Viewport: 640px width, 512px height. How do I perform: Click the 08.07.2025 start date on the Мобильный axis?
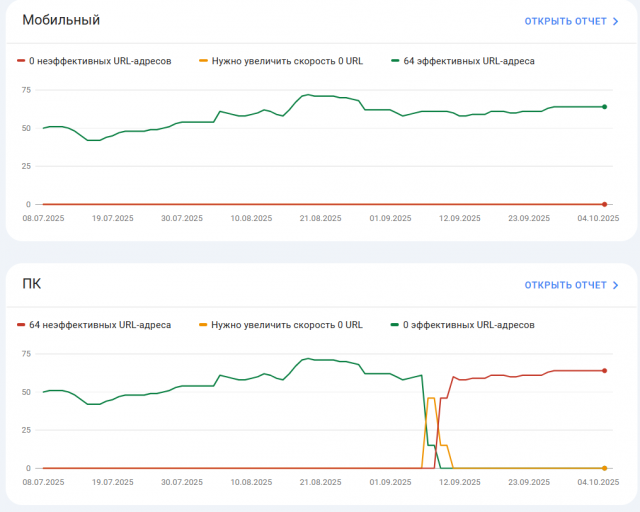tap(42, 217)
